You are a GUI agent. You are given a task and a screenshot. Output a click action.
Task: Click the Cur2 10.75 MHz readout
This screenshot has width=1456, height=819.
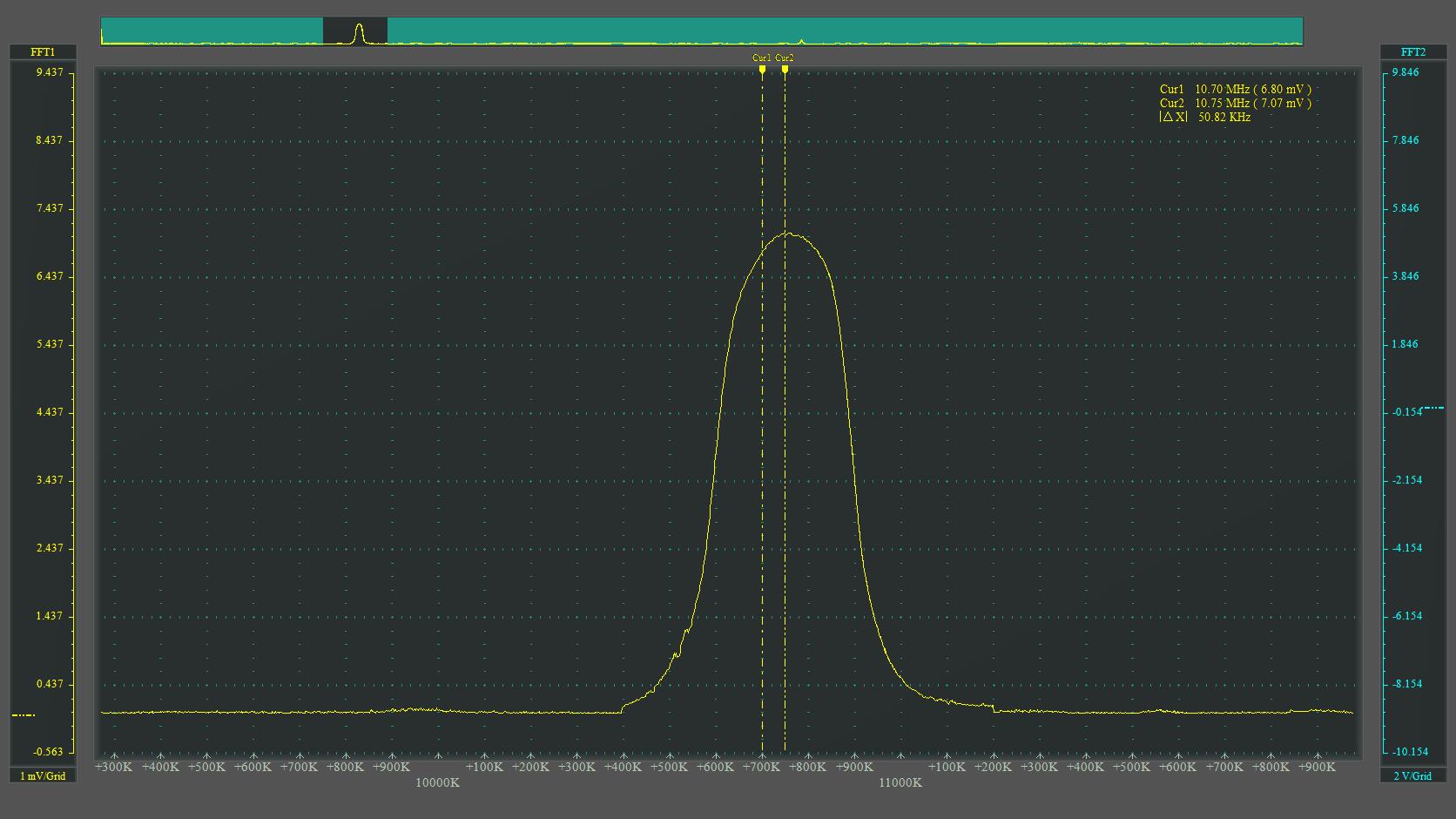point(1235,103)
